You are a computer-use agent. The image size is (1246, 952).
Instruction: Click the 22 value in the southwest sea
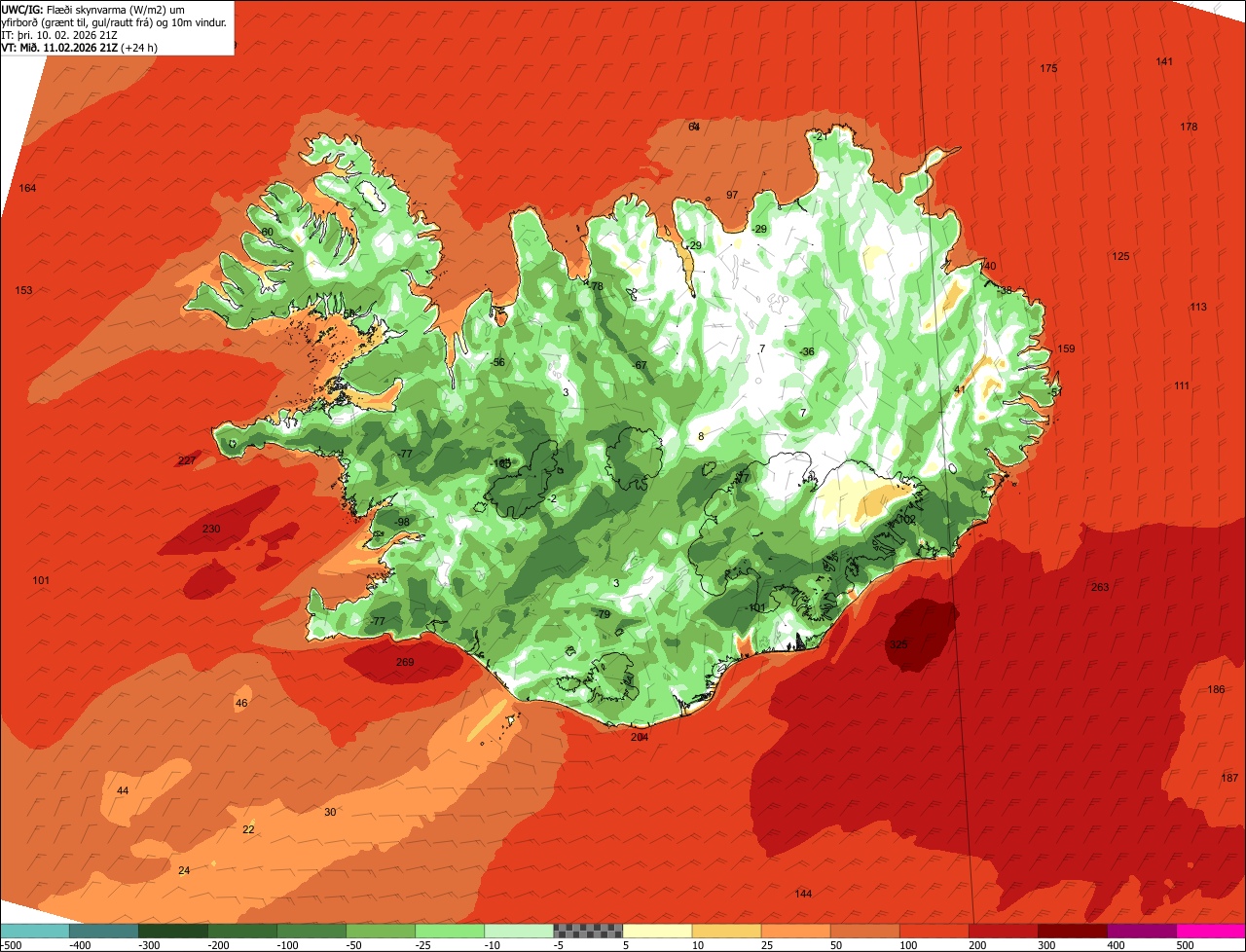tap(248, 830)
